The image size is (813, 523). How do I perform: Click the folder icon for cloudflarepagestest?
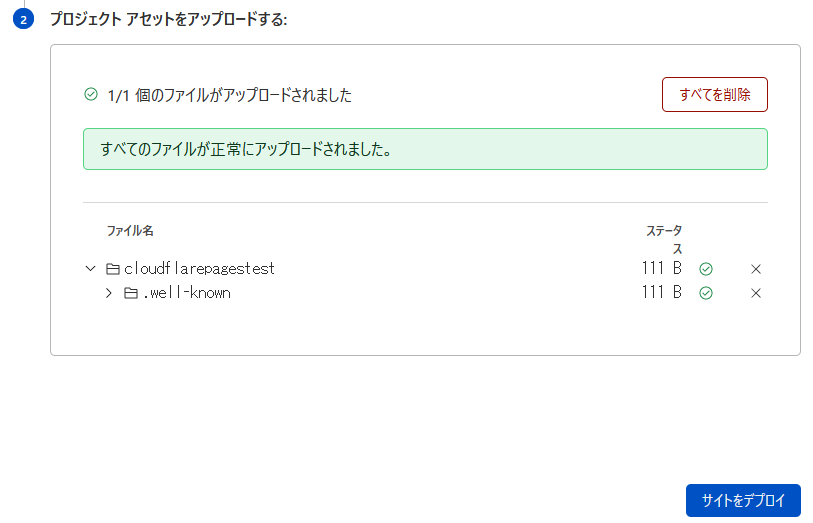click(x=113, y=269)
